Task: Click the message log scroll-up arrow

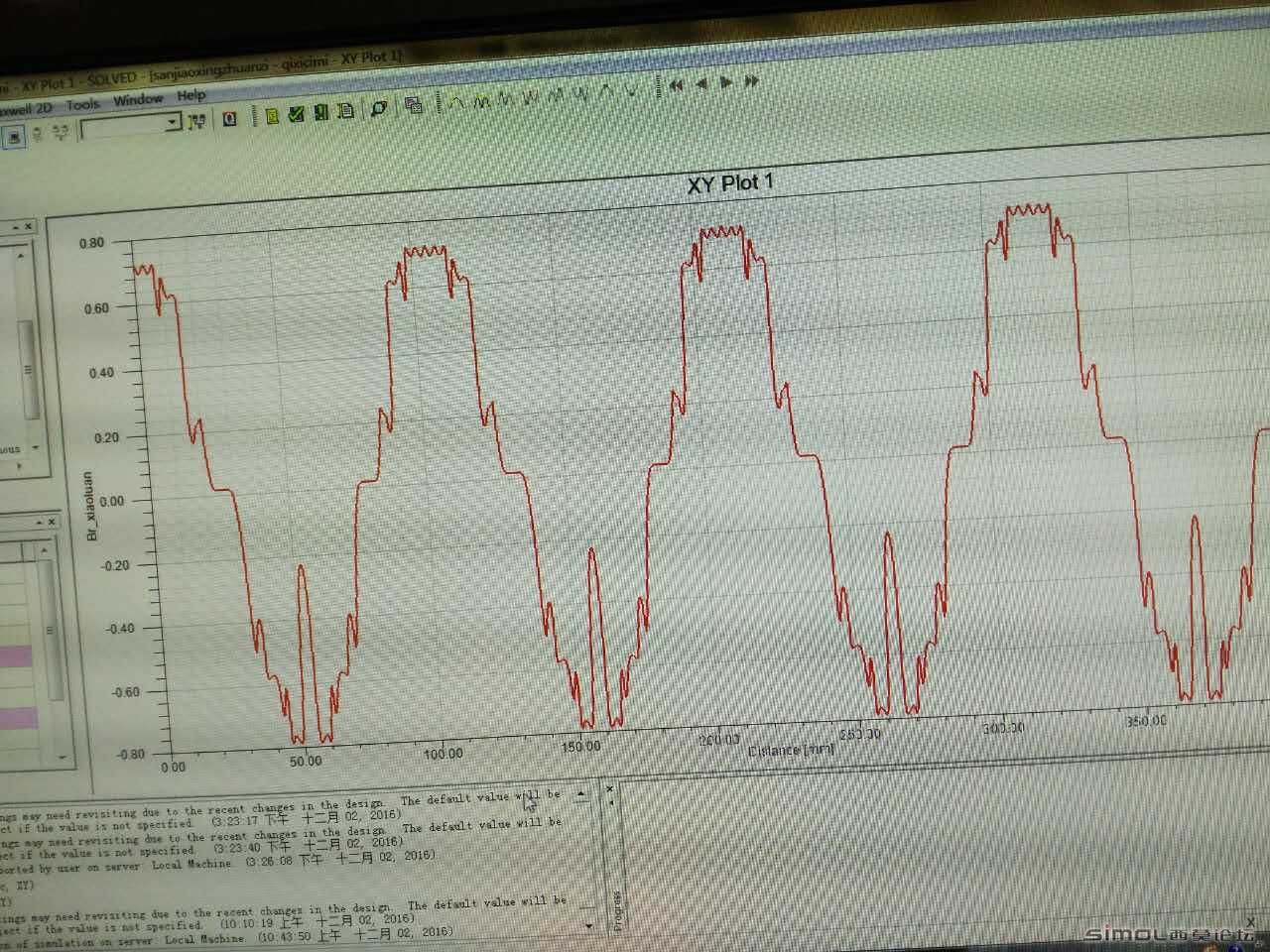Action: coord(581,794)
